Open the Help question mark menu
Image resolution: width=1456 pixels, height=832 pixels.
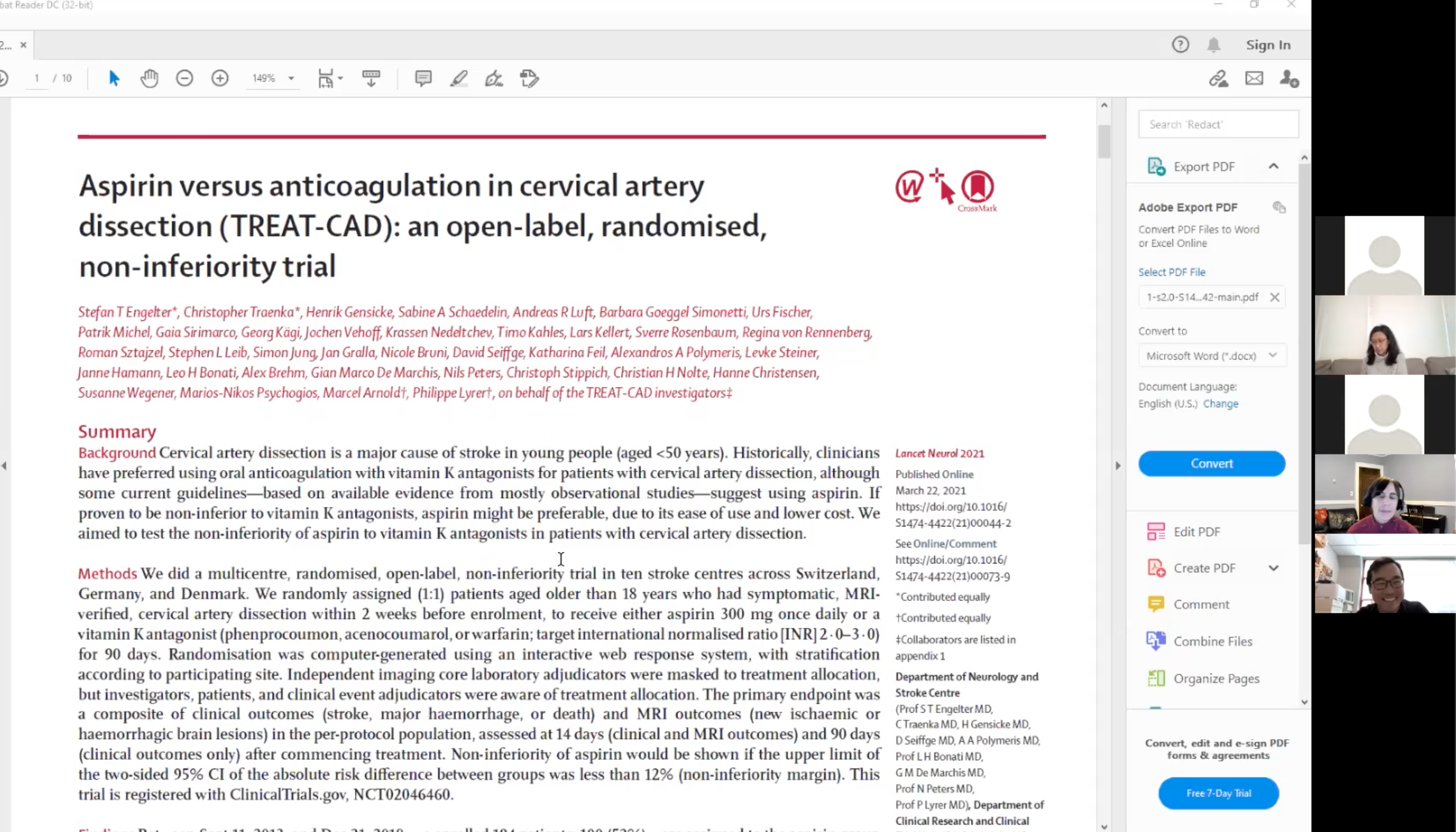pos(1180,45)
